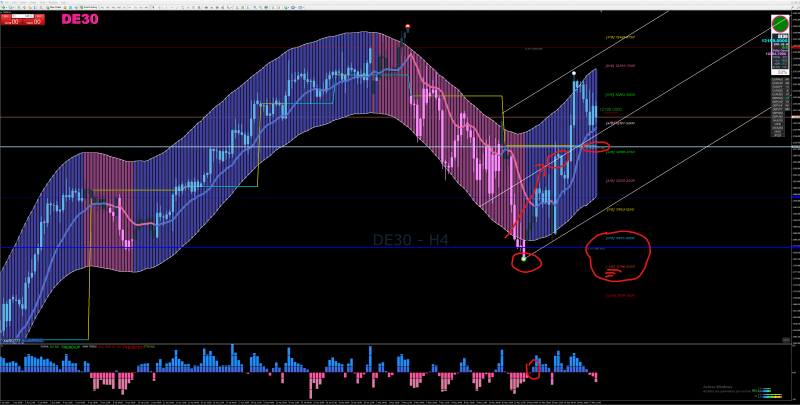Click the one-click trading volume field
The width and height of the screenshot is (800, 405).
coord(23,16)
